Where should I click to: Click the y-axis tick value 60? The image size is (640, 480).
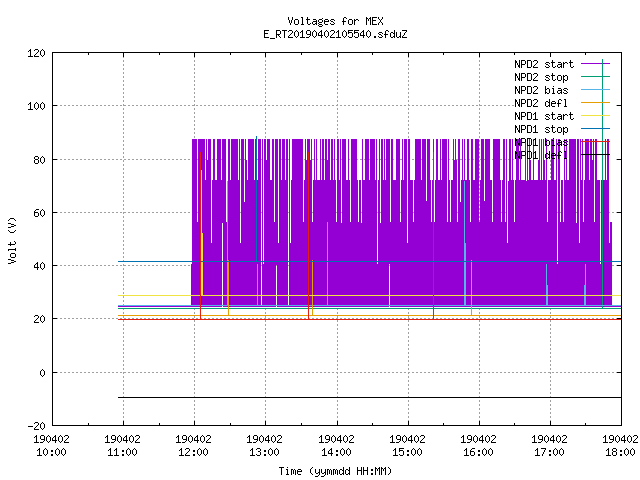[39, 213]
